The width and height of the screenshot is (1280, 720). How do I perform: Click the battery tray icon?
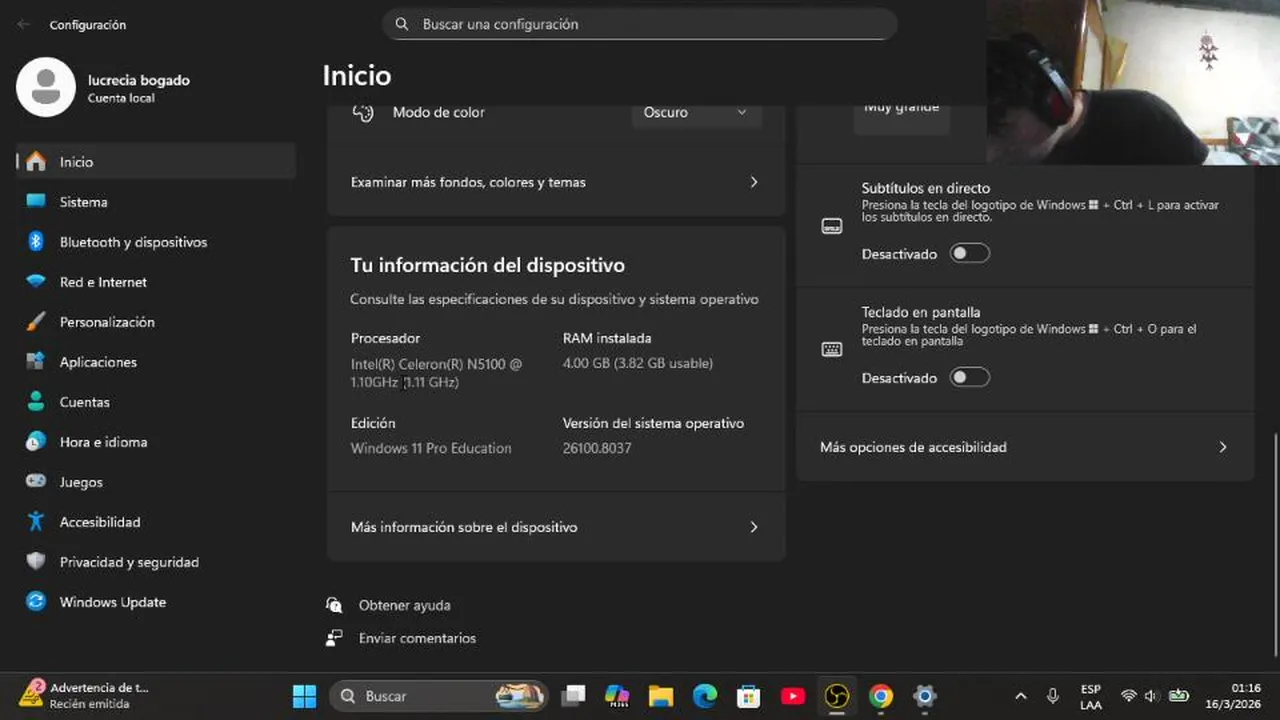pos(1179,696)
